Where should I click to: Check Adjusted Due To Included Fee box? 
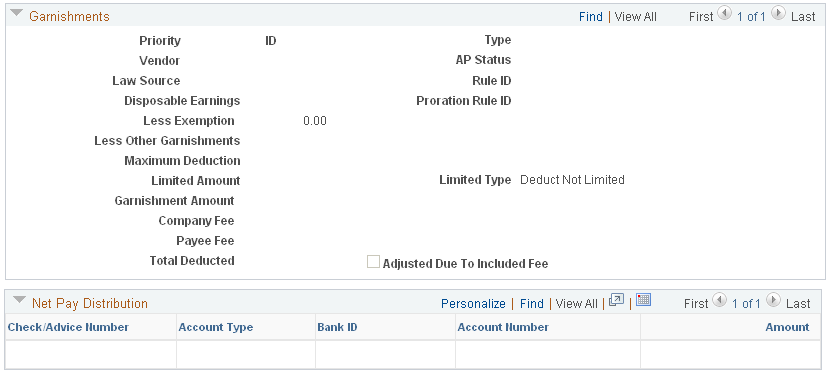click(x=373, y=262)
